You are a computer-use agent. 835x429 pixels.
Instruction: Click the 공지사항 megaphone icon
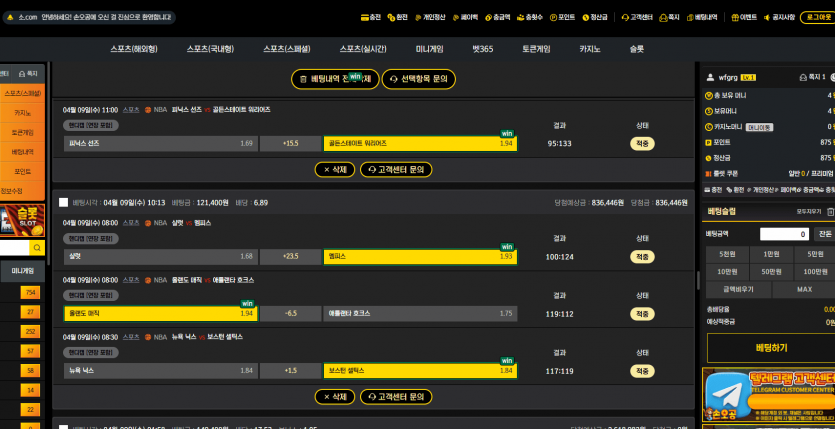767,17
